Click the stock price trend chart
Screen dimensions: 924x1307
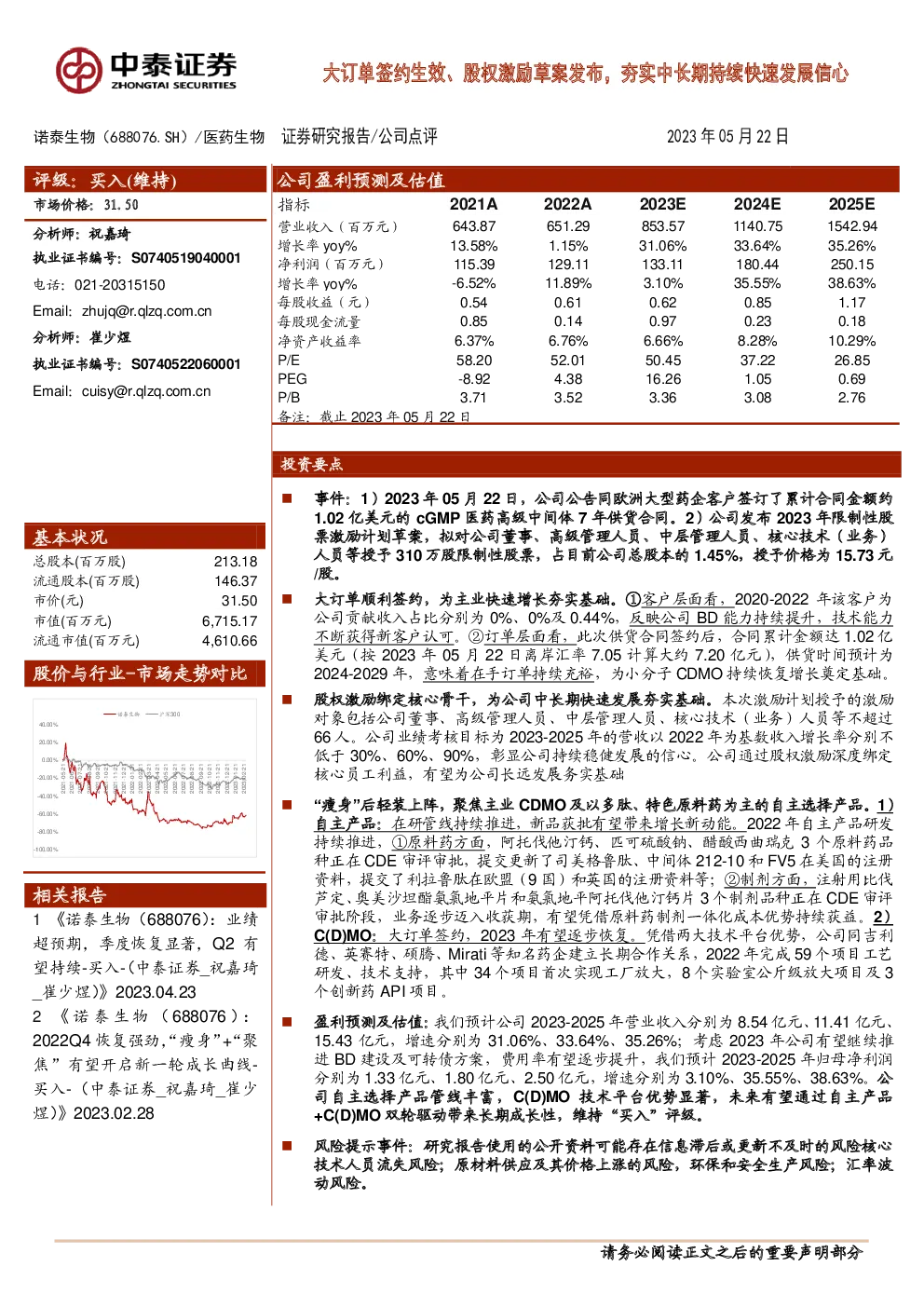tap(143, 779)
